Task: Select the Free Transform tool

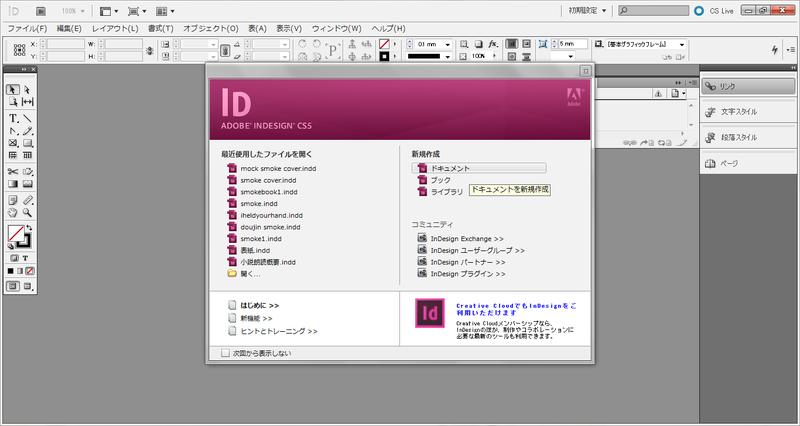Action: [28, 172]
